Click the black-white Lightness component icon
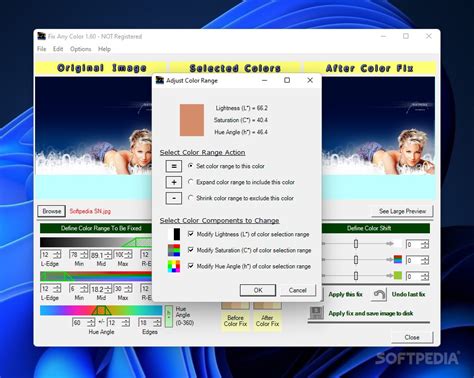474x378 pixels. tap(174, 234)
